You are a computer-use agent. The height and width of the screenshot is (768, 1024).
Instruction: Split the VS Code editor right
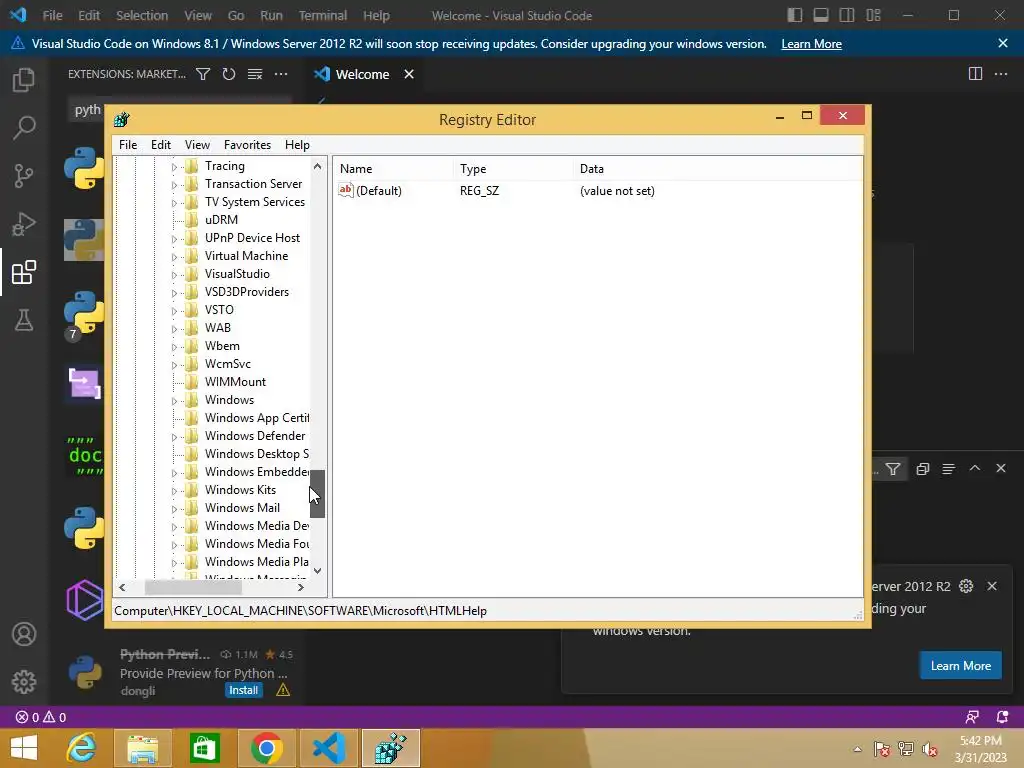[975, 74]
